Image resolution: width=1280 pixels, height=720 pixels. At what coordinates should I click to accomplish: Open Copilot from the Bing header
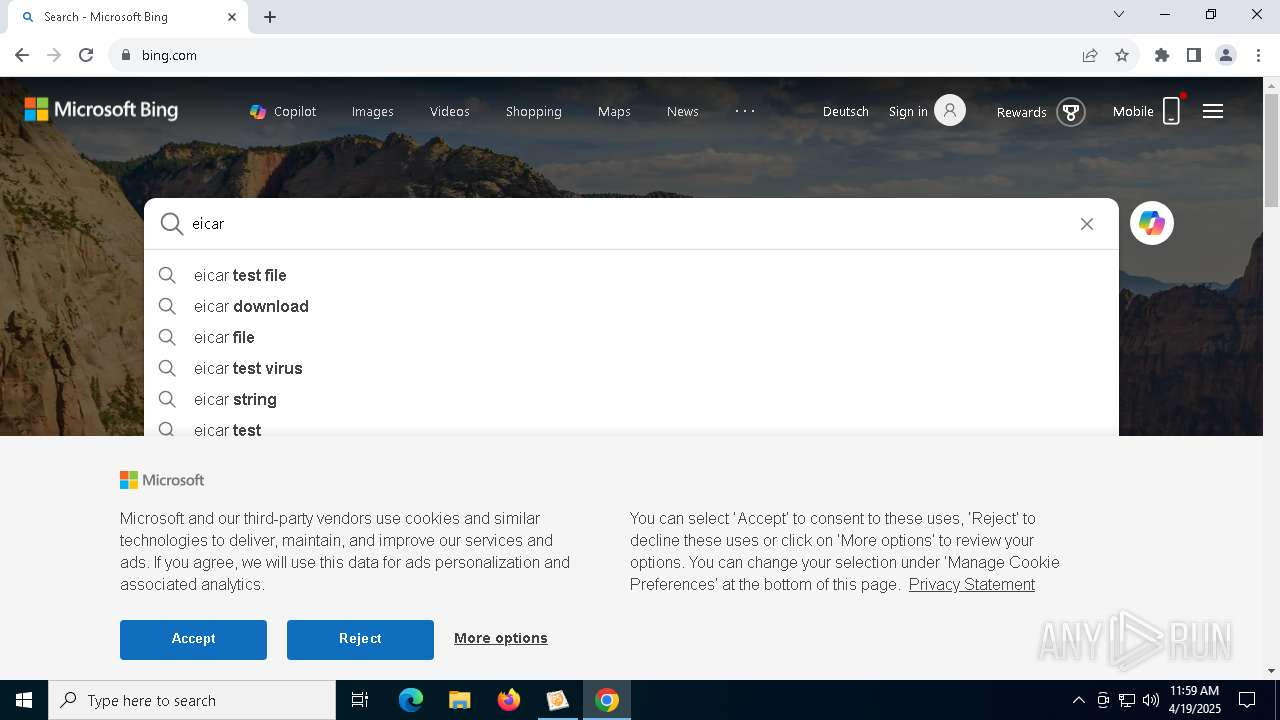pyautogui.click(x=283, y=111)
